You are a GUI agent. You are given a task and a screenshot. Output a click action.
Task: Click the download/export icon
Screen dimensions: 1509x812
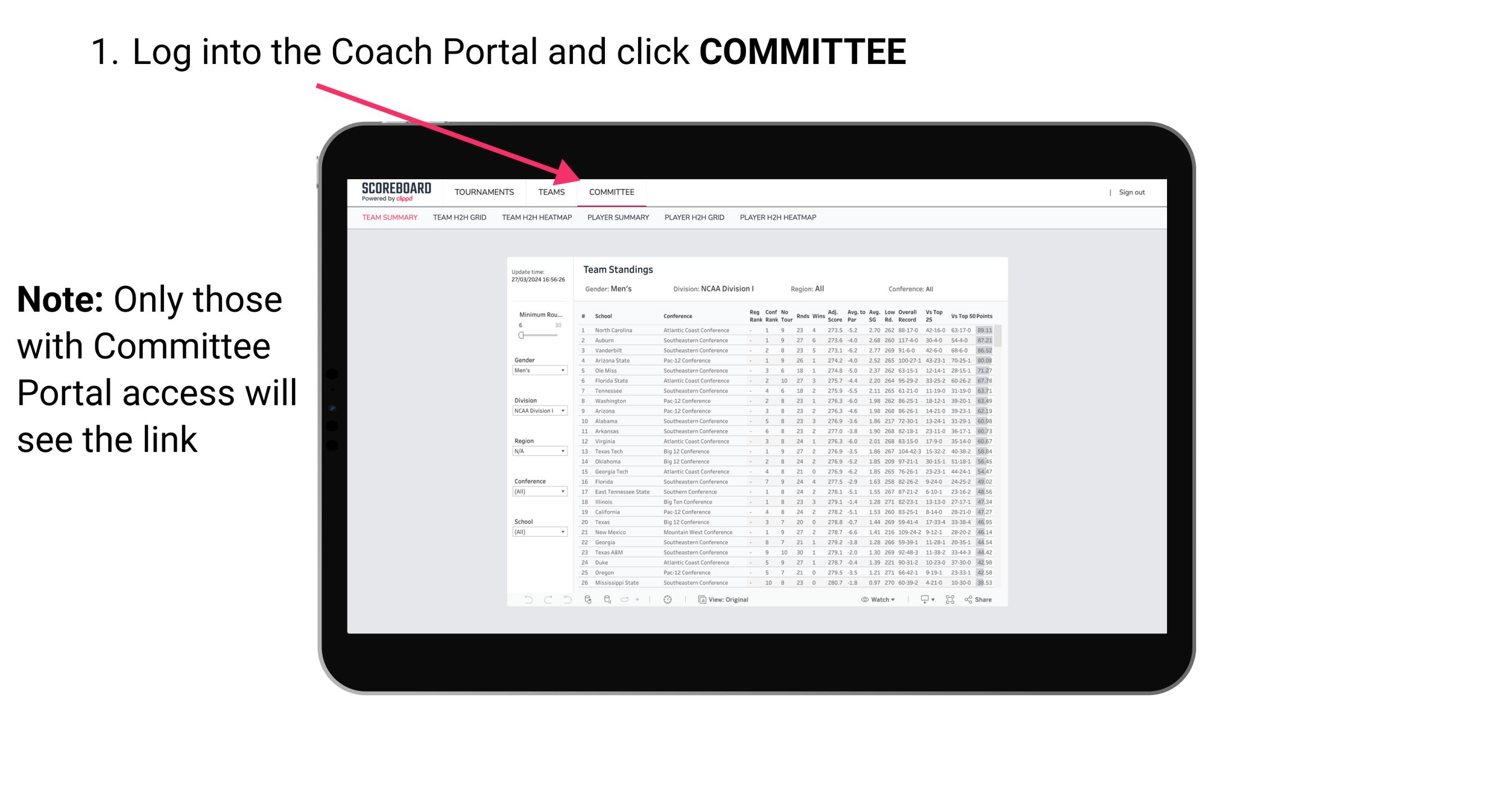pos(921,600)
